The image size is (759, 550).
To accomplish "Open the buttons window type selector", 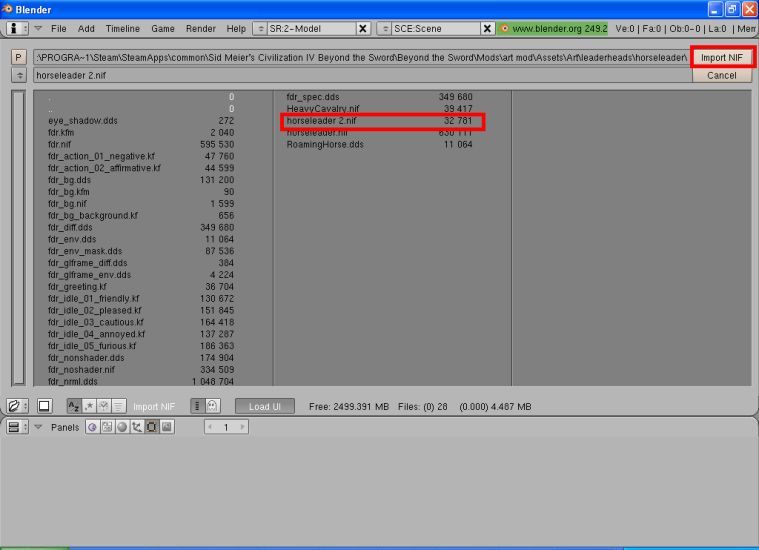I will tap(17, 427).
